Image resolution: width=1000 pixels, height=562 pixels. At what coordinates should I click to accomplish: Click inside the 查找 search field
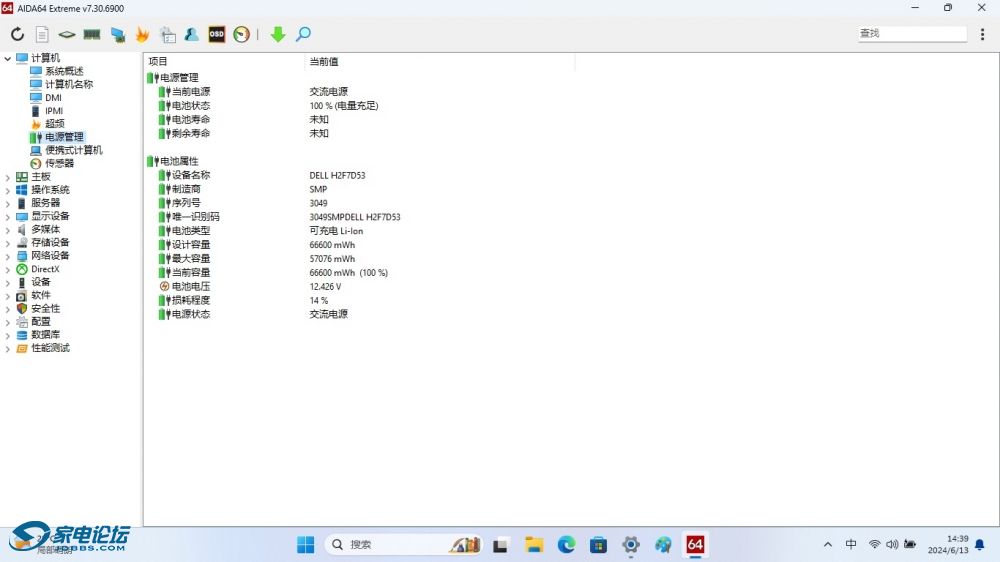pos(912,33)
